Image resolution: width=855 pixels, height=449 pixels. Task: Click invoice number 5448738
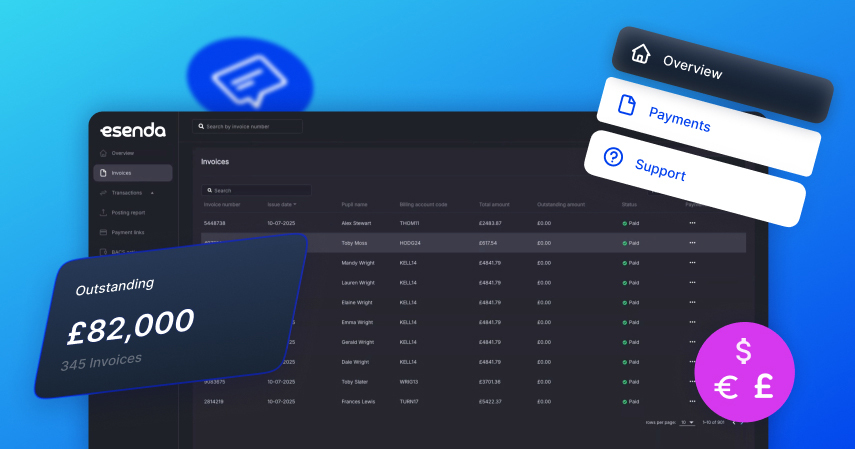pos(214,223)
